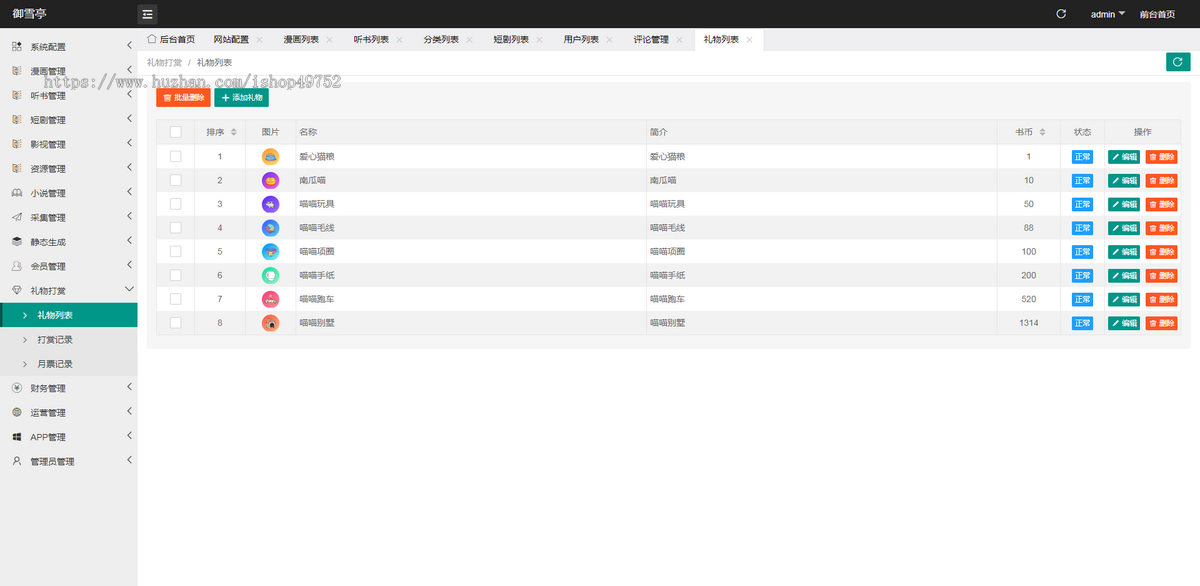This screenshot has width=1200, height=586.
Task: Check the box for the 喵喵项圈 row
Action: 176,251
